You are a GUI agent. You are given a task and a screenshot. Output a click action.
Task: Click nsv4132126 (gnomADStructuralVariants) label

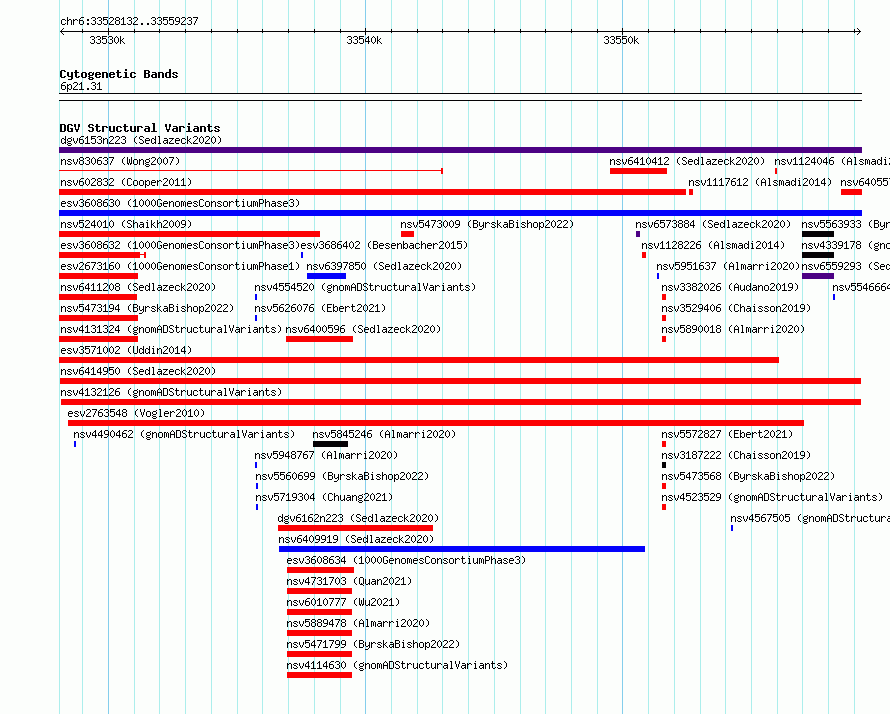[x=171, y=392]
